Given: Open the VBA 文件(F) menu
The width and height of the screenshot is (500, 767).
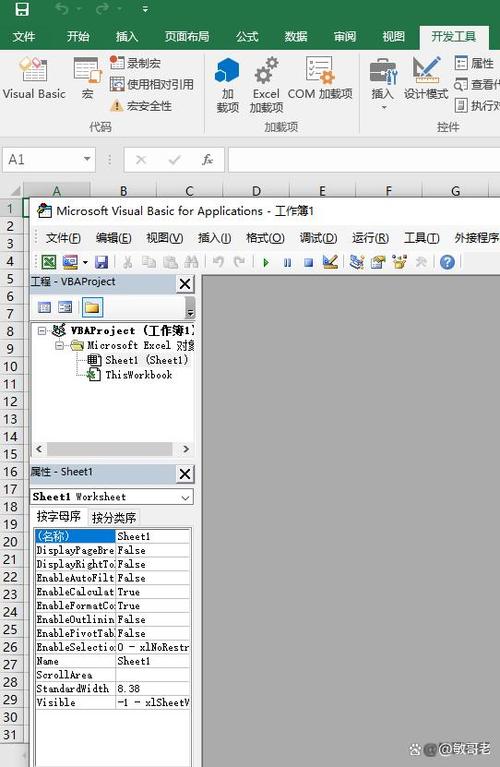Looking at the screenshot, I should pyautogui.click(x=63, y=238).
